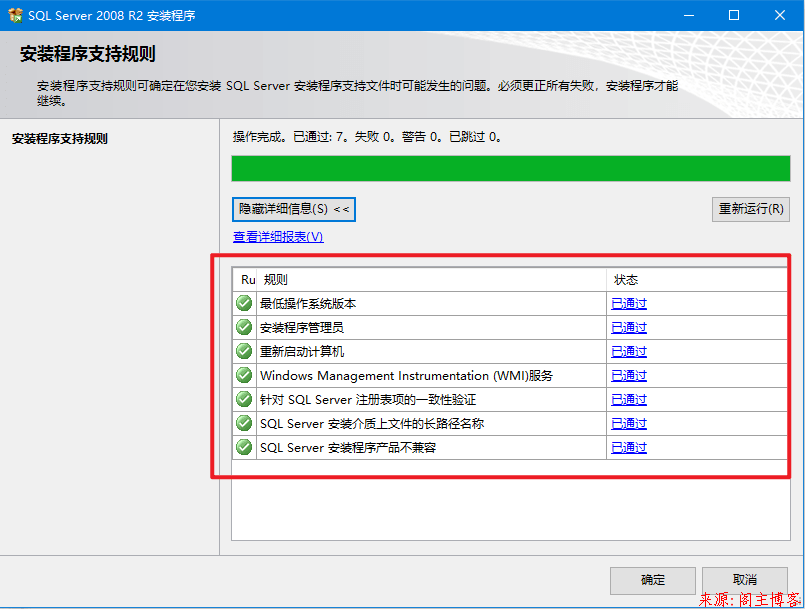Collapse details with 隐藏详细信息(S) button
805x609 pixels.
click(294, 209)
